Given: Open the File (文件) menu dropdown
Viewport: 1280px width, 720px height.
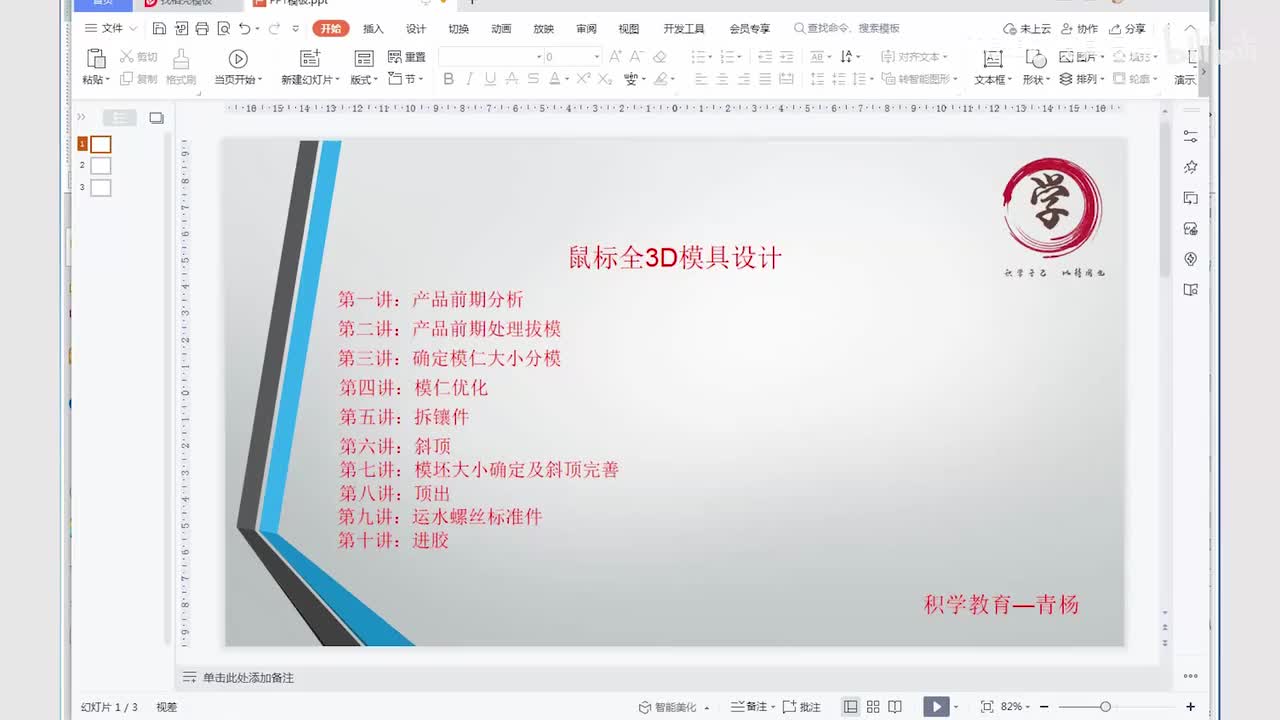Looking at the screenshot, I should [x=111, y=28].
